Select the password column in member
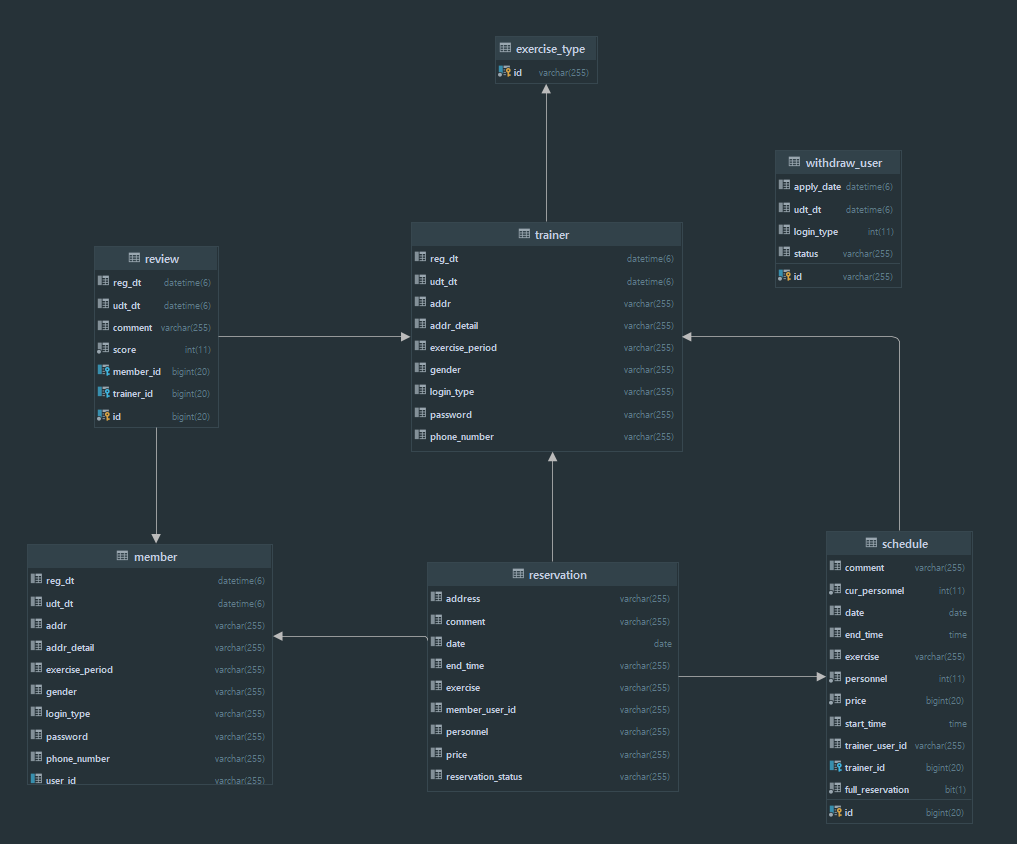1017x844 pixels. [x=67, y=736]
